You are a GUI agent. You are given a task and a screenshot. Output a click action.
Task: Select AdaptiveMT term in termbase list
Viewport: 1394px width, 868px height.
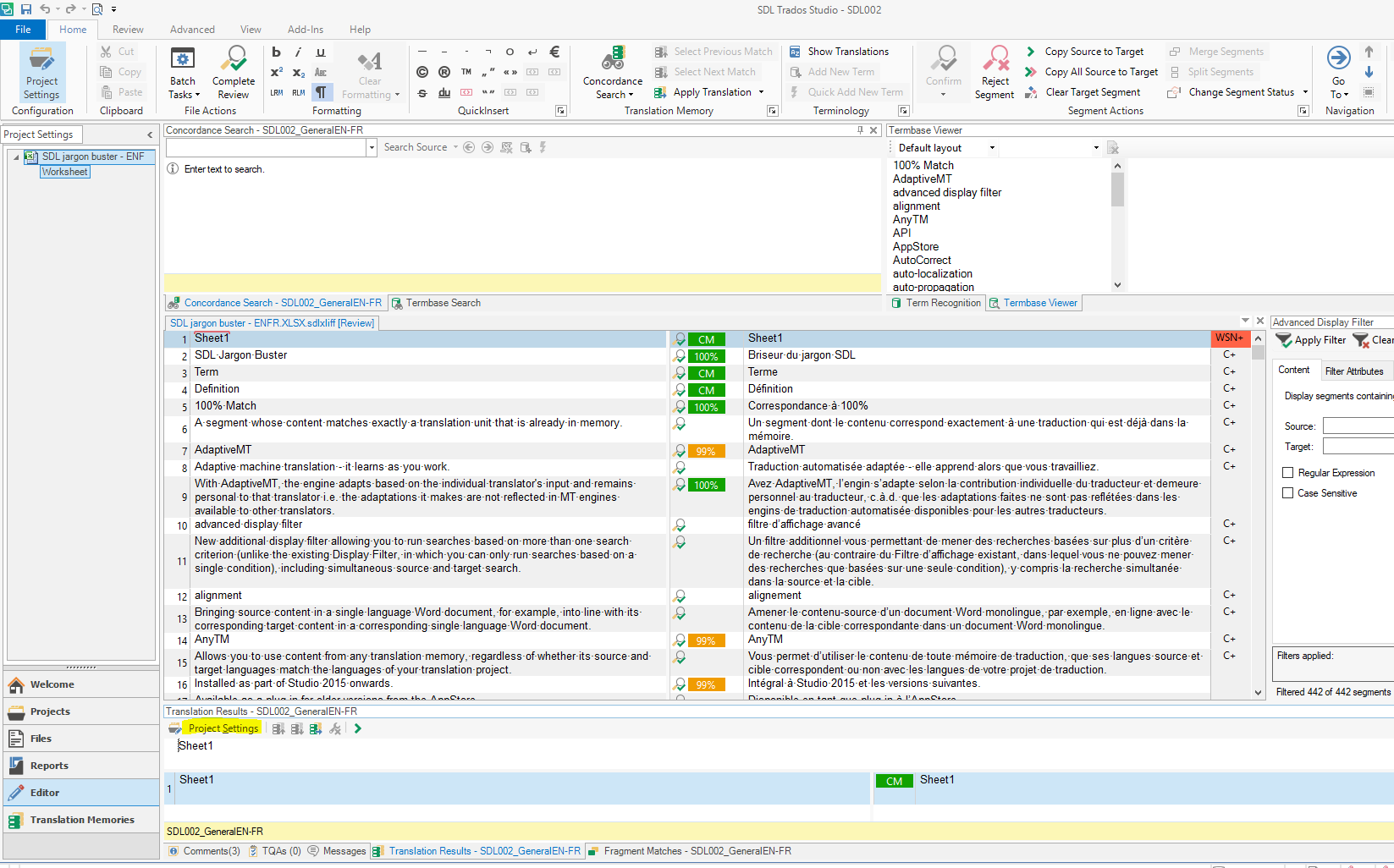pyautogui.click(x=922, y=179)
